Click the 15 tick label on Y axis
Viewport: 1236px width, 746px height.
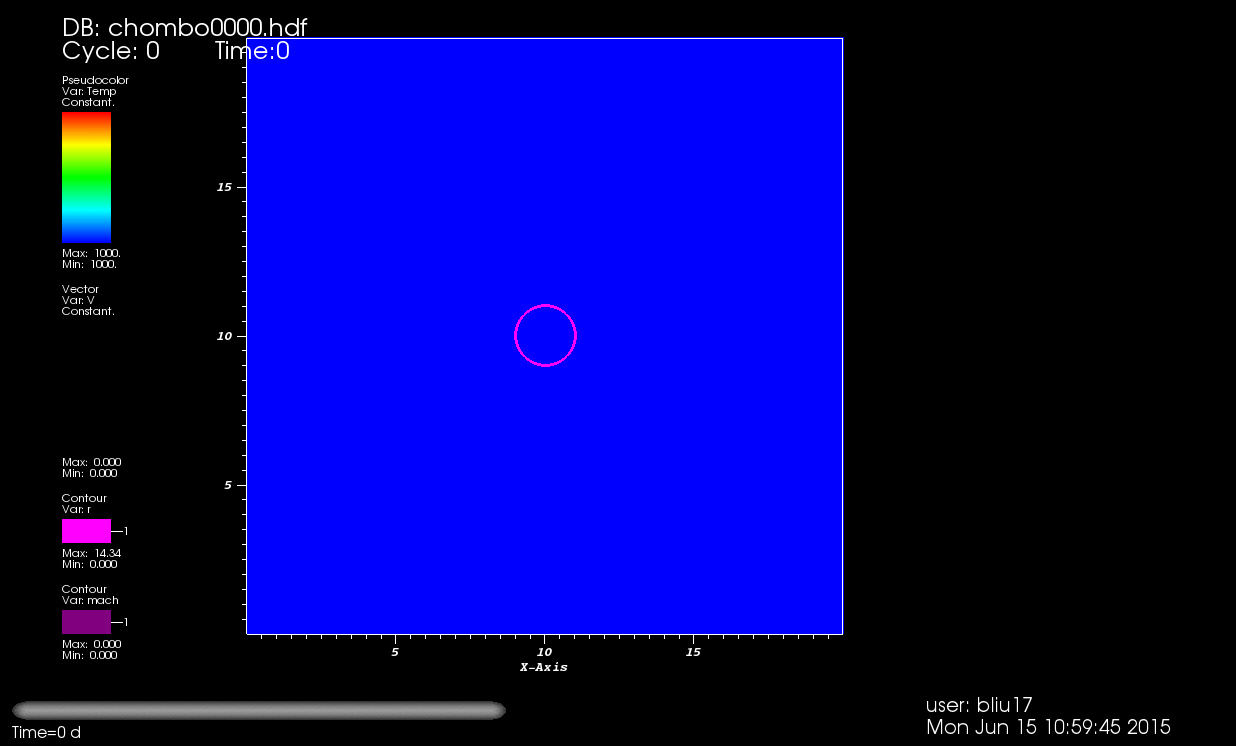click(225, 187)
